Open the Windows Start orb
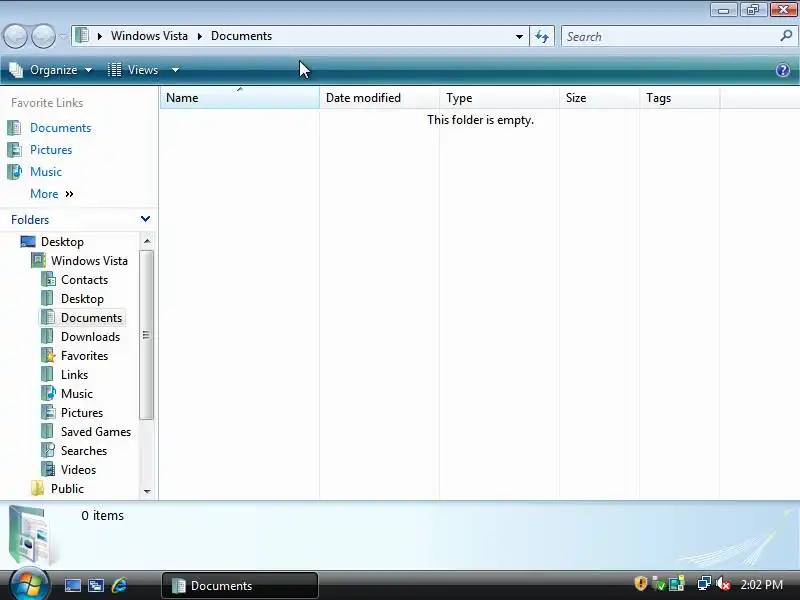 [29, 584]
